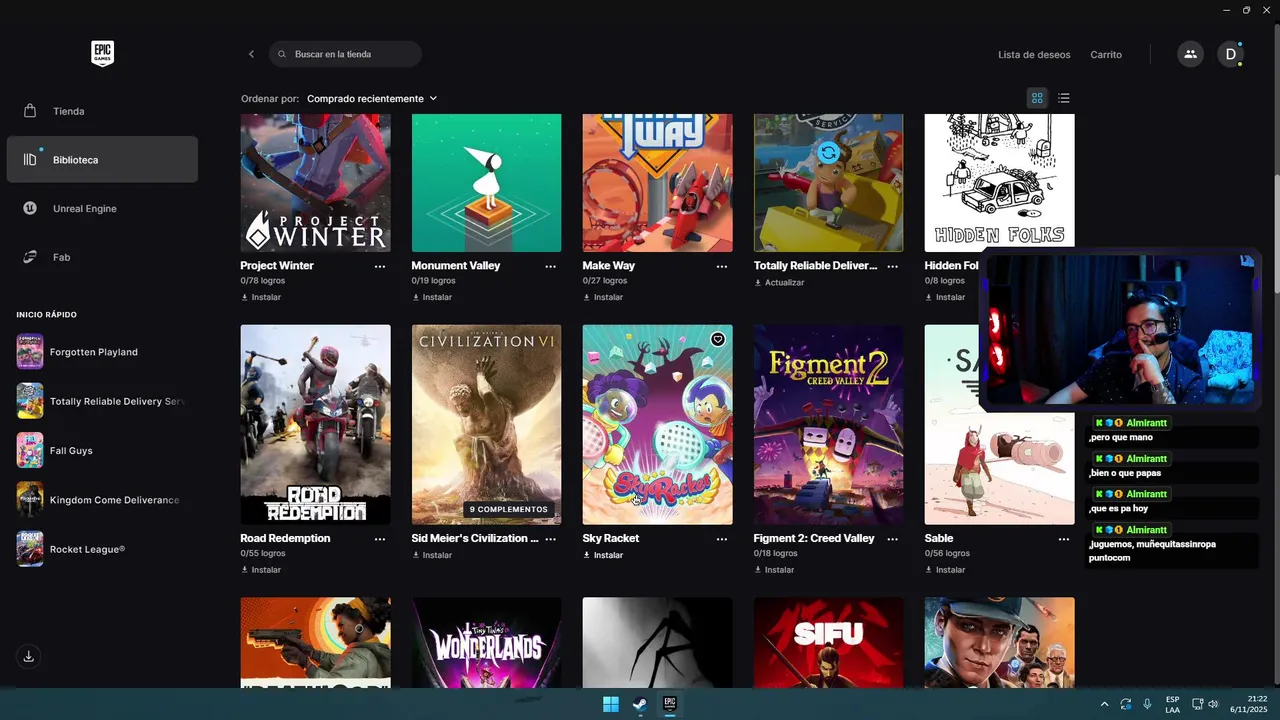Open Carrito

click(1106, 55)
